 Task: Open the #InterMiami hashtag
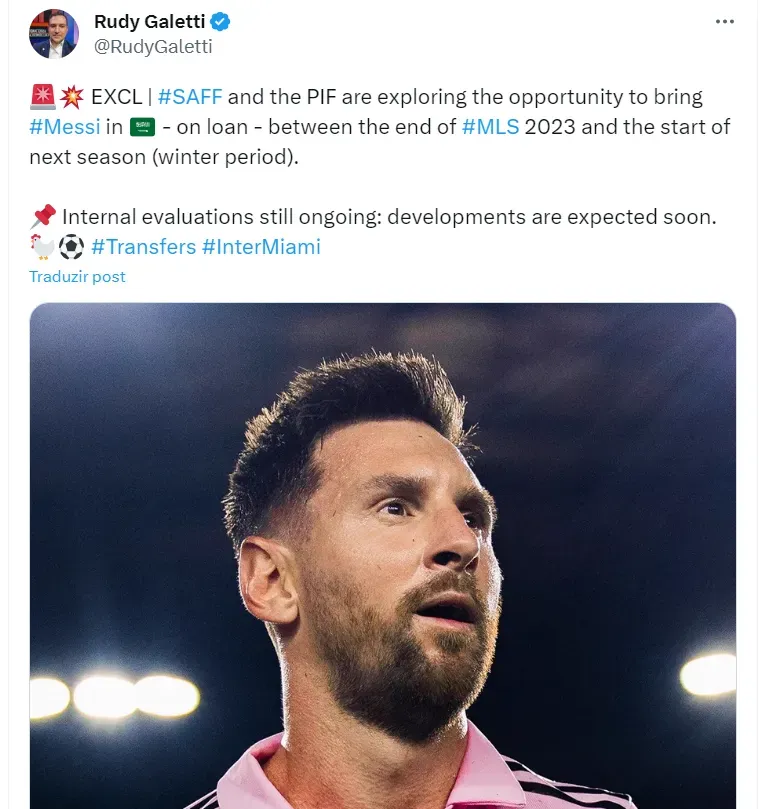pyautogui.click(x=261, y=246)
